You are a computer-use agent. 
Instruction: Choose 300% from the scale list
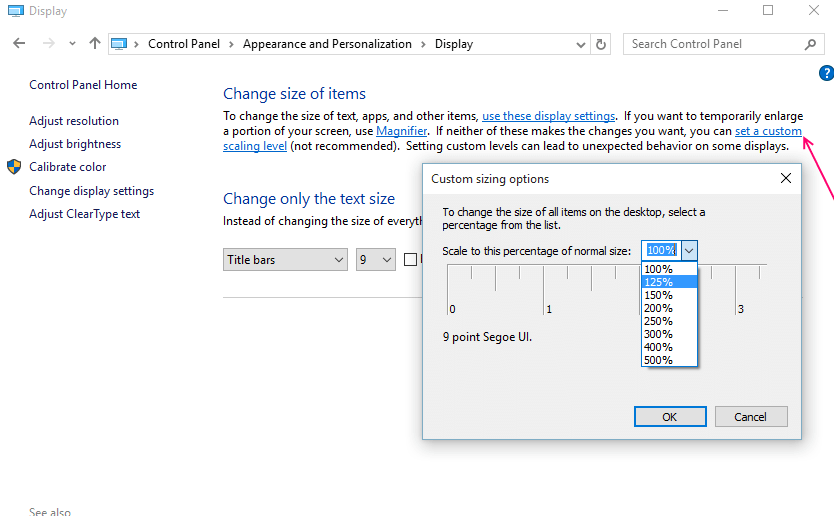point(669,334)
